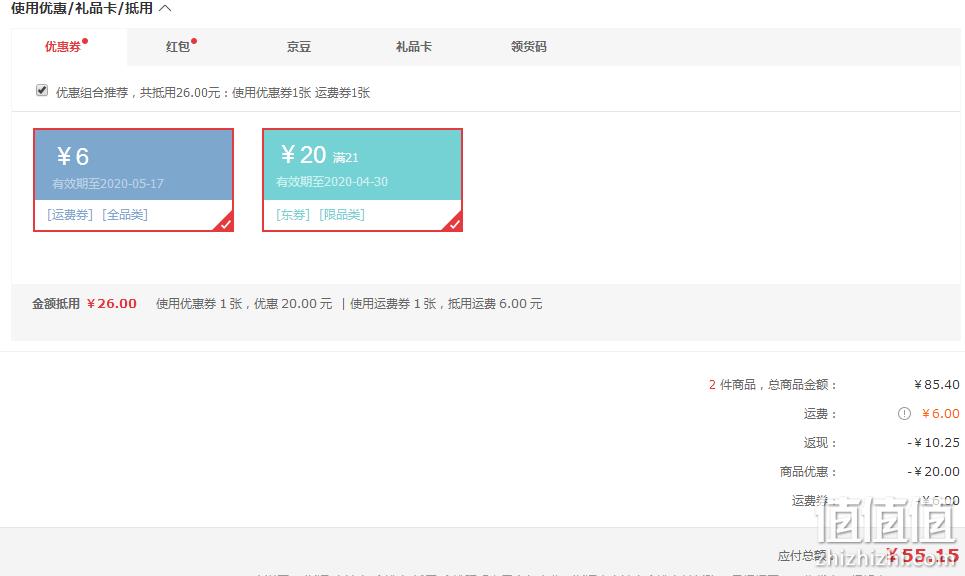This screenshot has height=576, width=965.
Task: Open the 领货码 tab
Action: coord(529,47)
